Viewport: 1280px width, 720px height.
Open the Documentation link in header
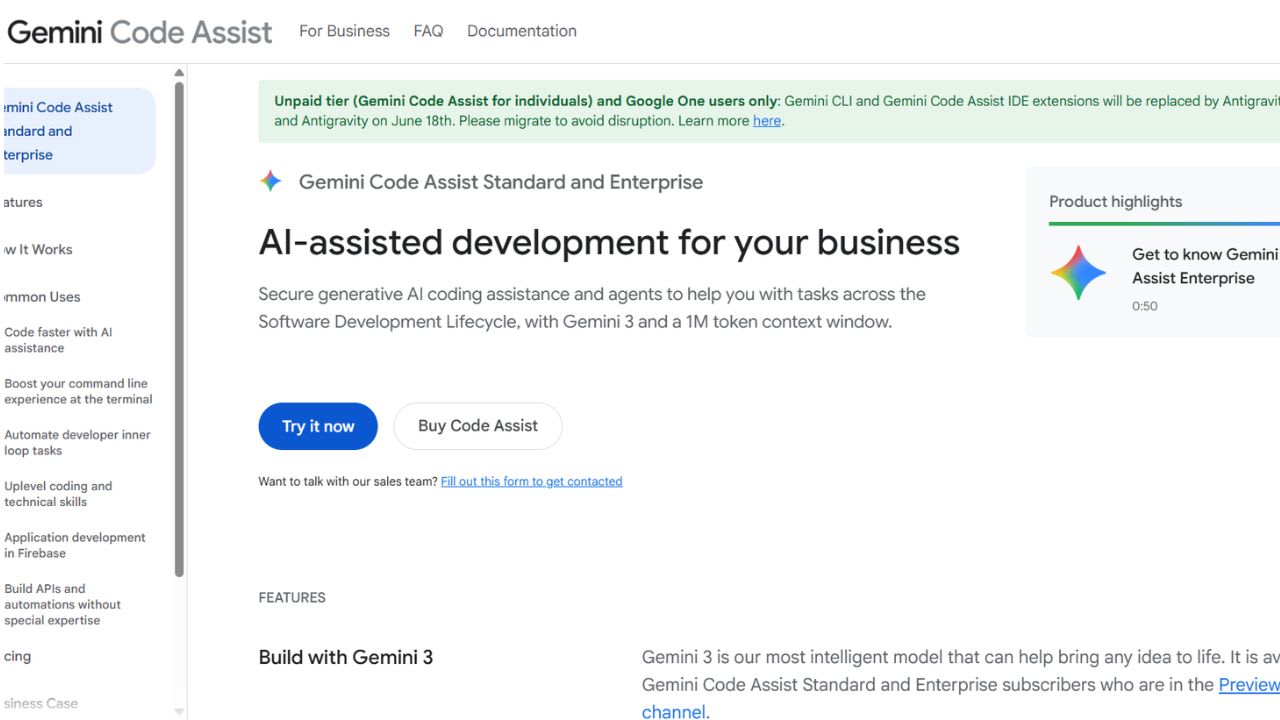click(x=522, y=31)
